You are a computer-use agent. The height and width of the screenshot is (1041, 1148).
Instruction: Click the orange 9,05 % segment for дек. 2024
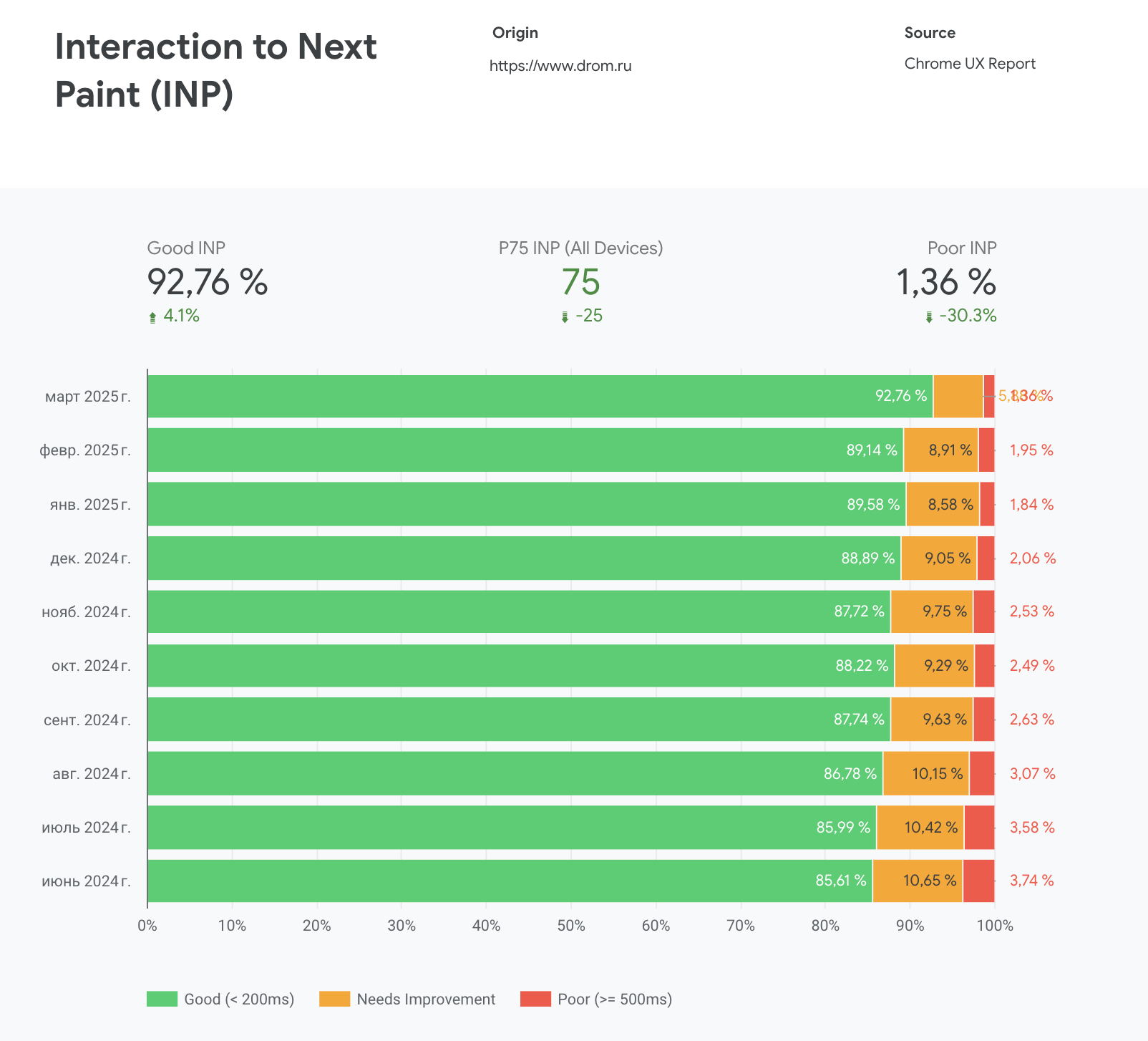pyautogui.click(x=938, y=558)
